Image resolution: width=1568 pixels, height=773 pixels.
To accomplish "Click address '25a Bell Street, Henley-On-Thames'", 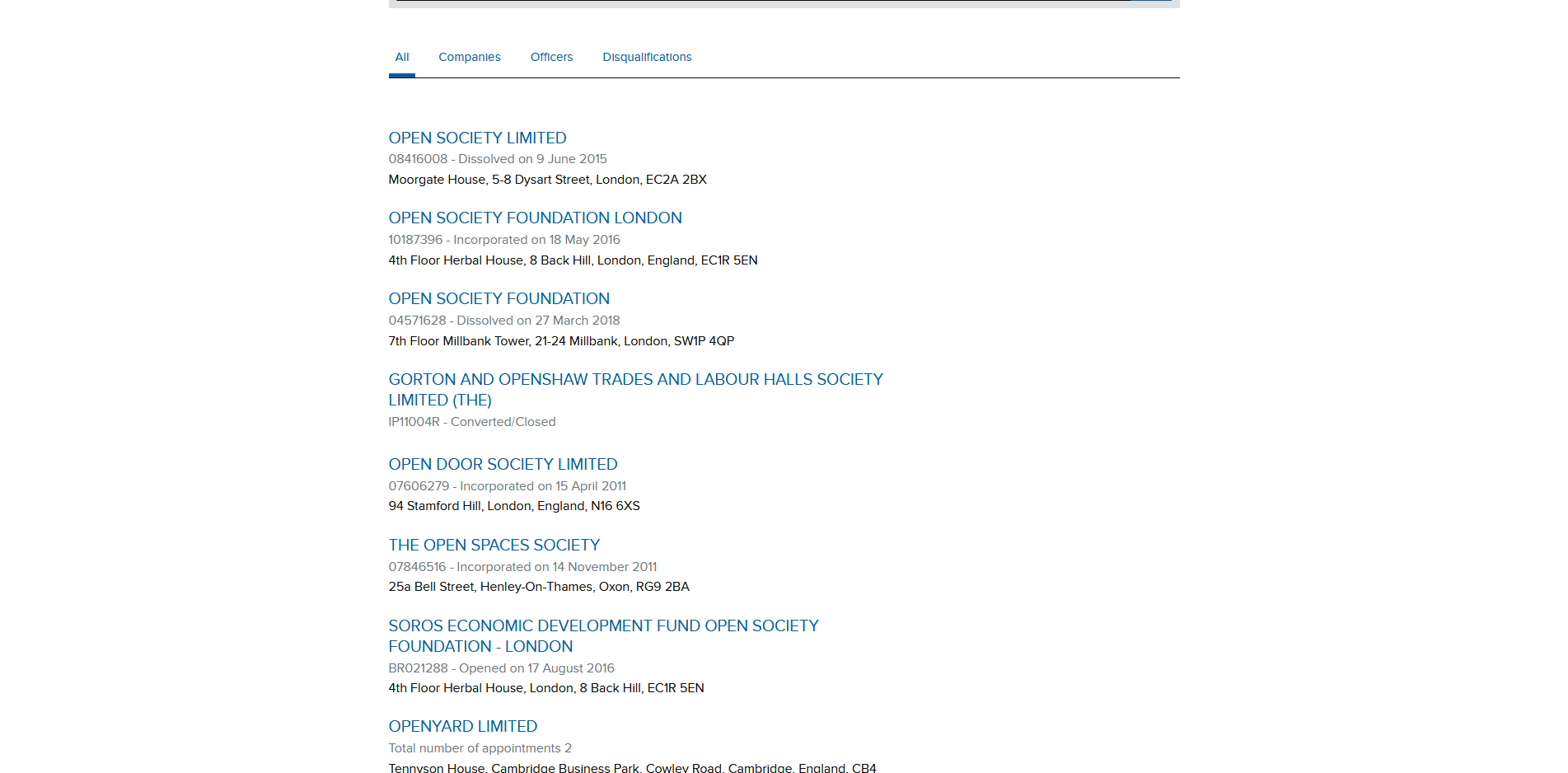I will (491, 587).
